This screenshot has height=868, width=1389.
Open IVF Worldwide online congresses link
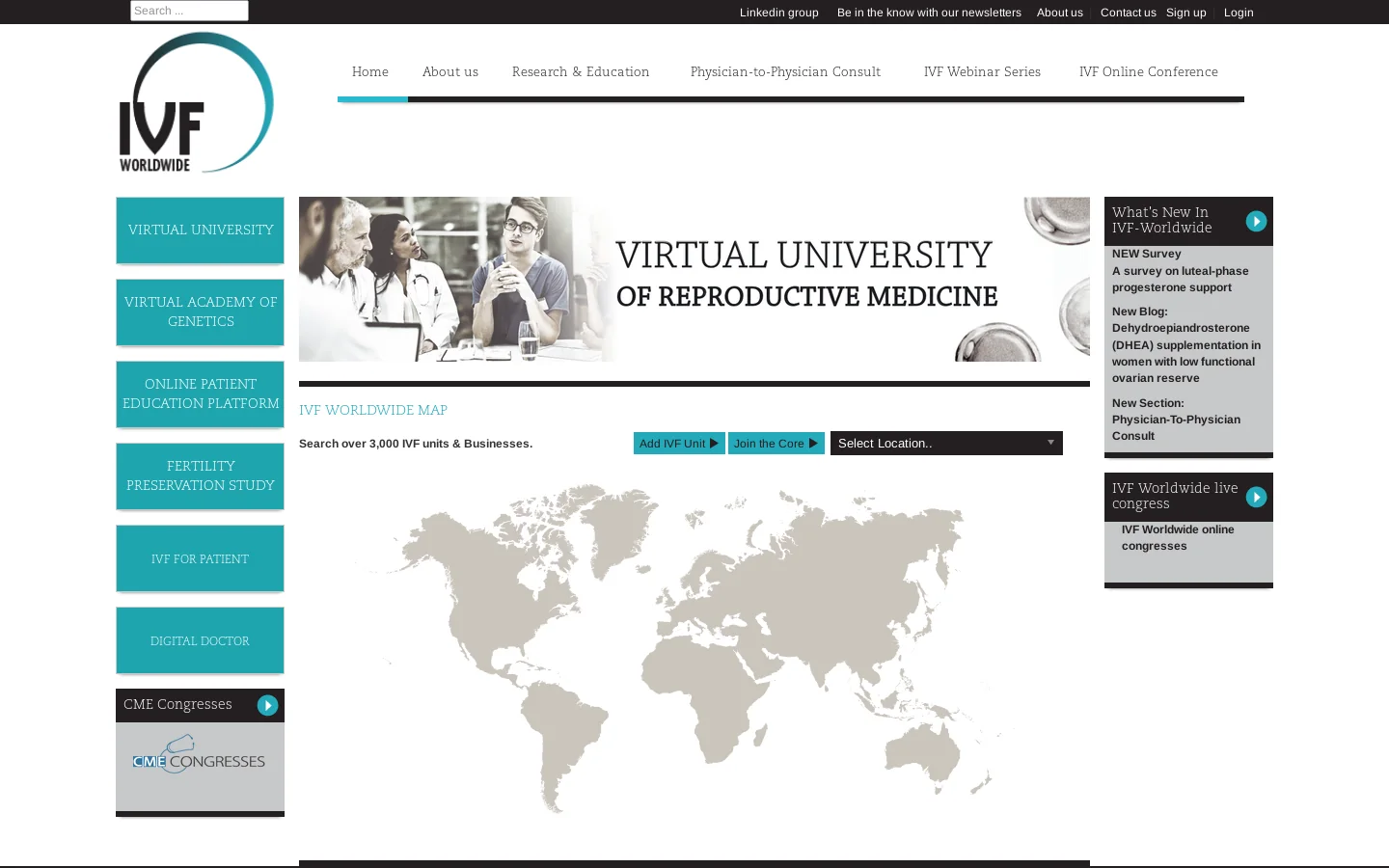click(x=1178, y=538)
